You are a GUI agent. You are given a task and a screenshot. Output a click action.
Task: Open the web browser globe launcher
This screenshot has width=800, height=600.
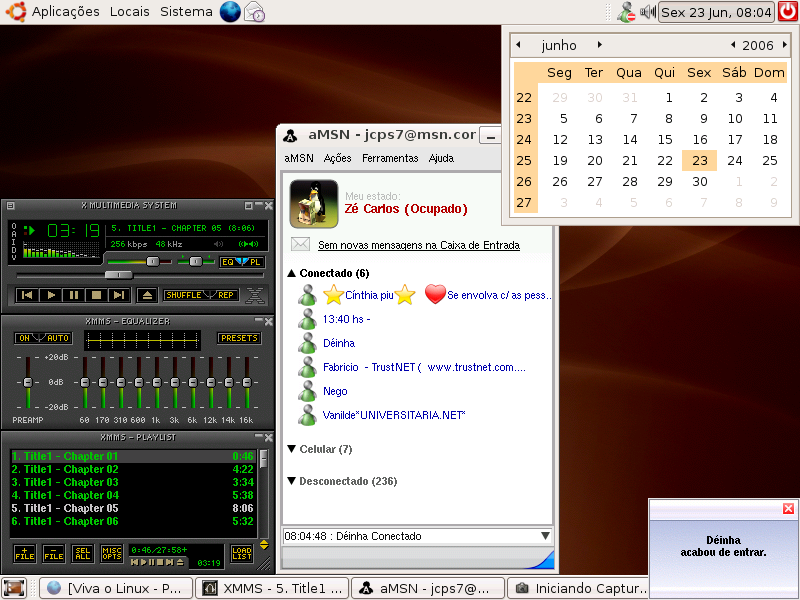230,11
